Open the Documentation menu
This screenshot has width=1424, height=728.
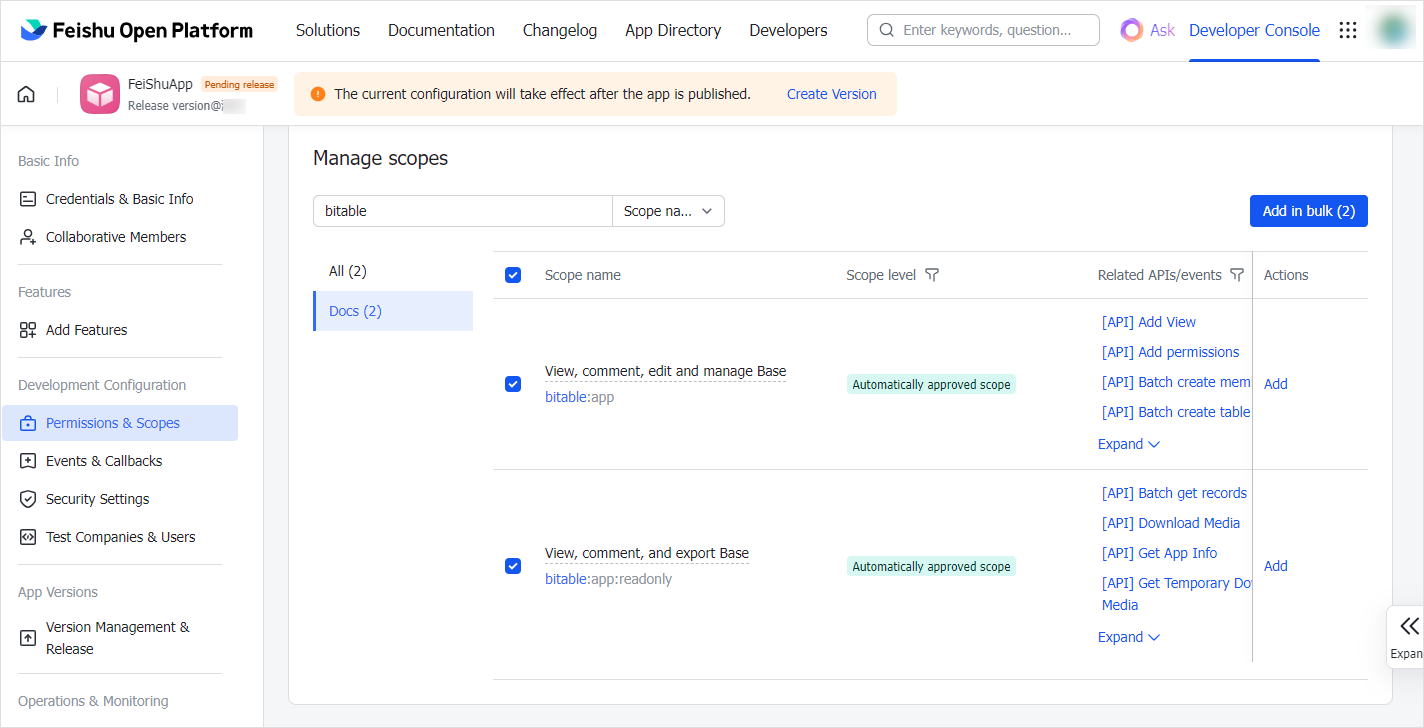coord(441,30)
